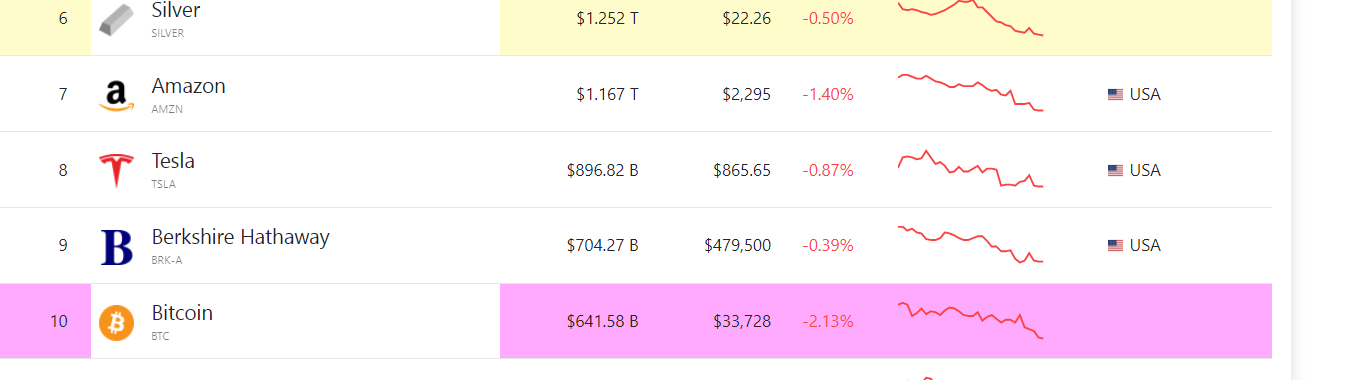Open the Silver asset name link
1368x380 pixels.
(x=176, y=11)
